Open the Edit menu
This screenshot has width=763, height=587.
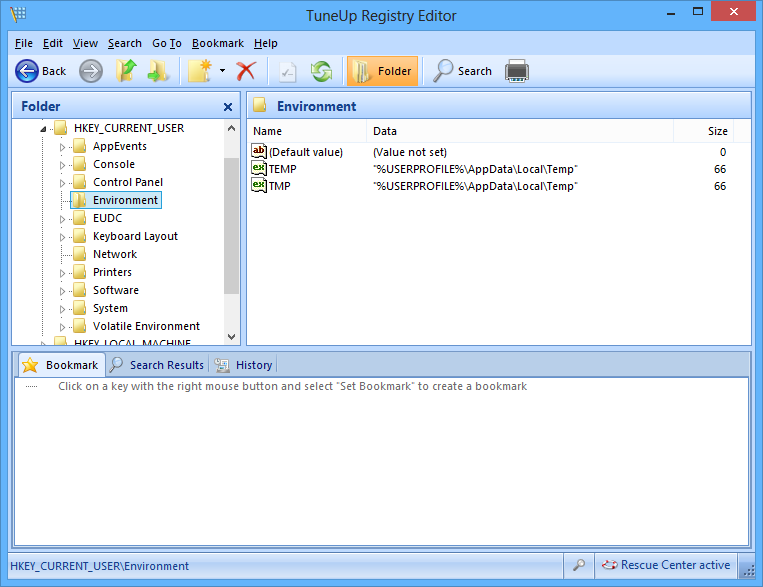pos(53,43)
